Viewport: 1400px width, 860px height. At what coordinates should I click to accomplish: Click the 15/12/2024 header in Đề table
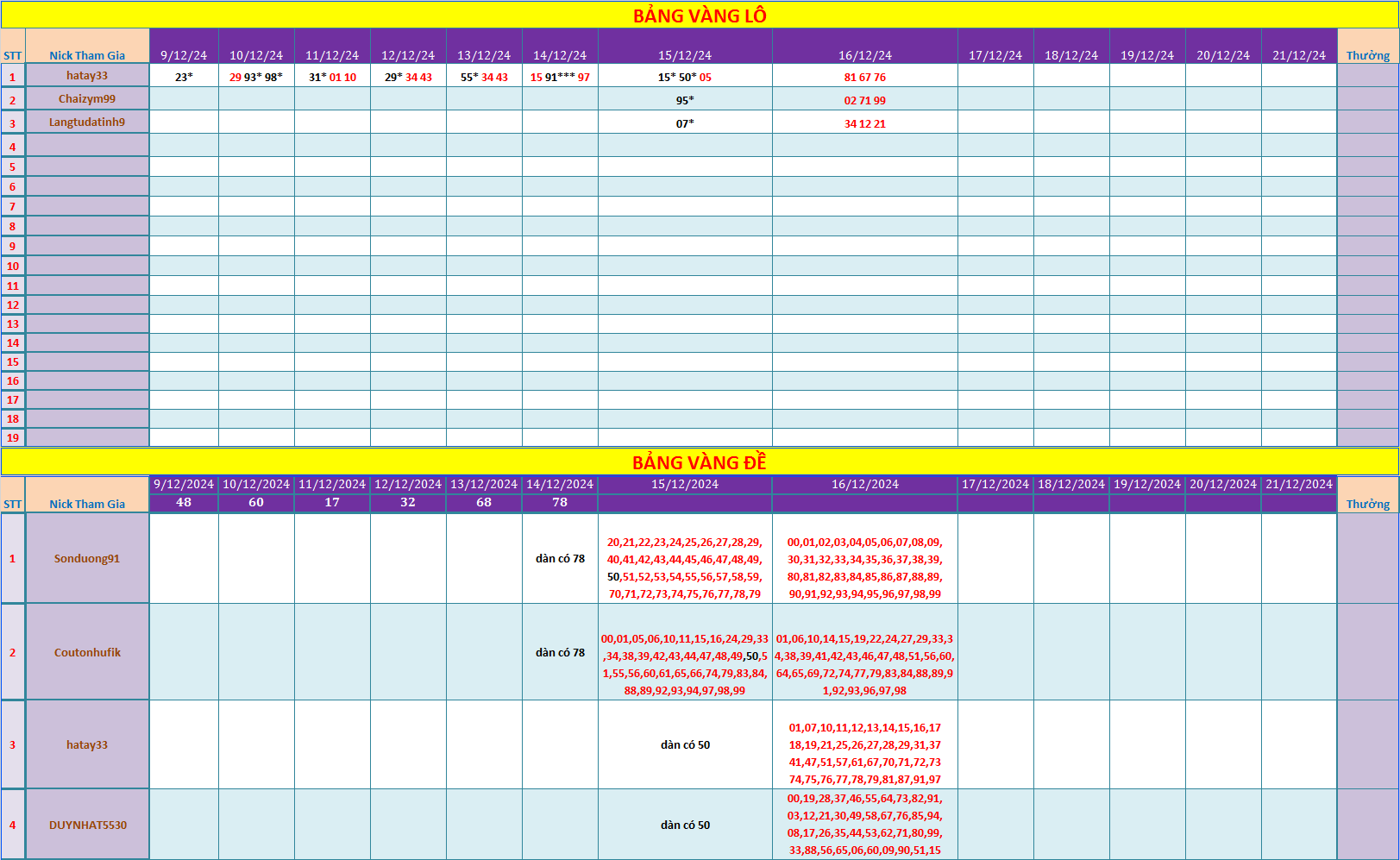point(685,484)
